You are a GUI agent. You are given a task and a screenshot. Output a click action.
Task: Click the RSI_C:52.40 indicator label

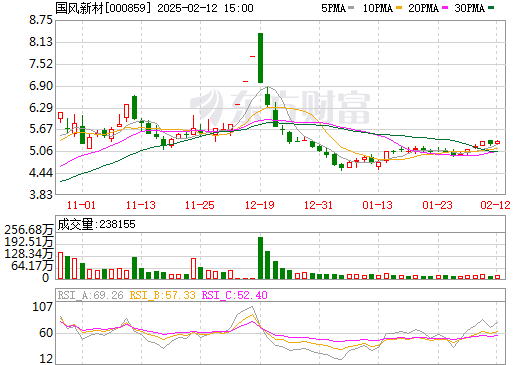point(235,295)
